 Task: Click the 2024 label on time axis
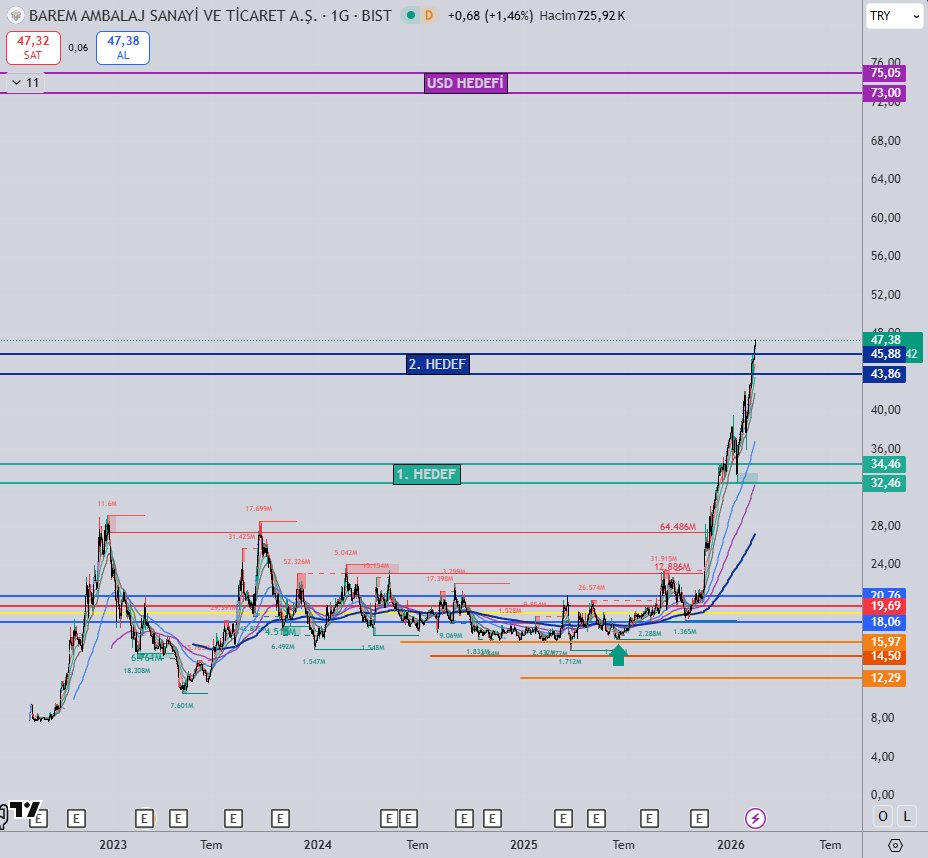coord(318,845)
